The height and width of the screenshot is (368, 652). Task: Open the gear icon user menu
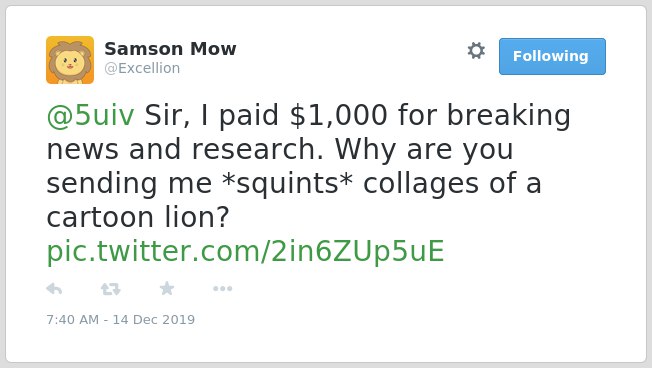point(476,51)
